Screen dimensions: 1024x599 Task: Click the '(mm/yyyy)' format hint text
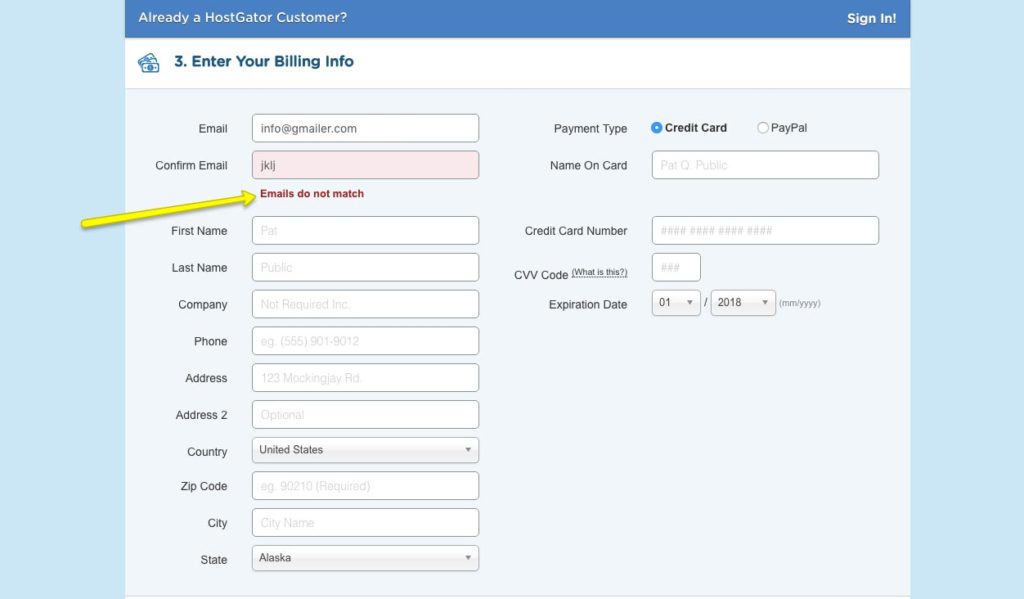pyautogui.click(x=799, y=303)
